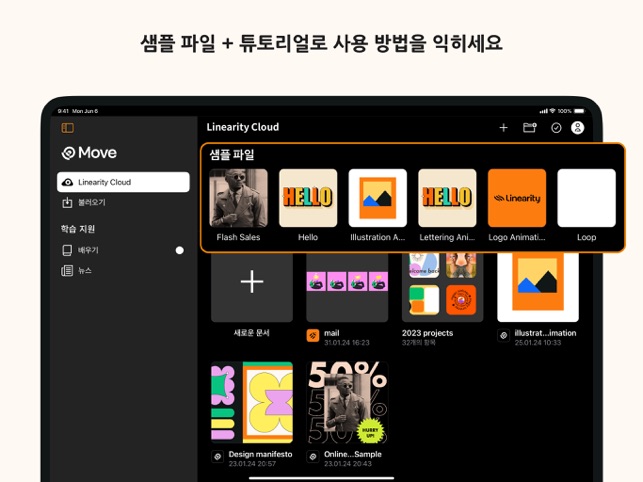The width and height of the screenshot is (643, 482).
Task: Click the newspaper icon beside 뉴스
Action: 67,271
